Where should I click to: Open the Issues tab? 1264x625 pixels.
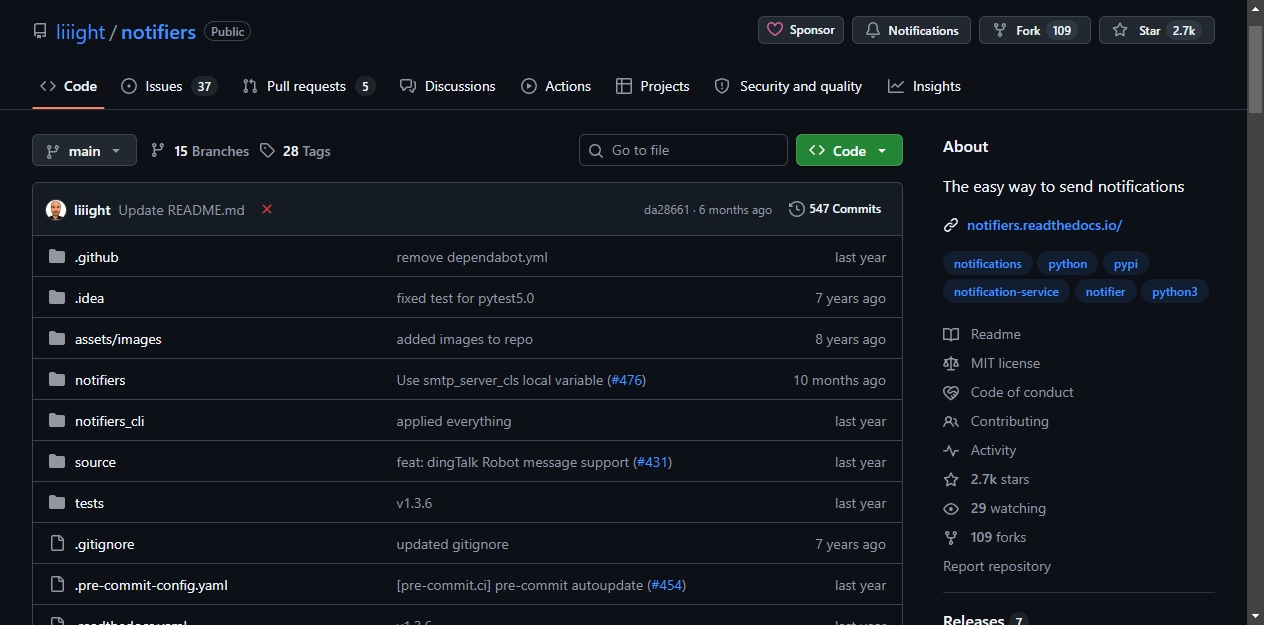coord(169,86)
